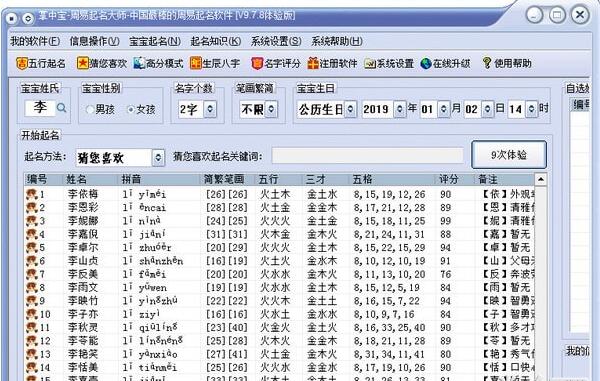Click 五格 value 8,16,33,25,40
600x381 pixels.
(x=389, y=328)
